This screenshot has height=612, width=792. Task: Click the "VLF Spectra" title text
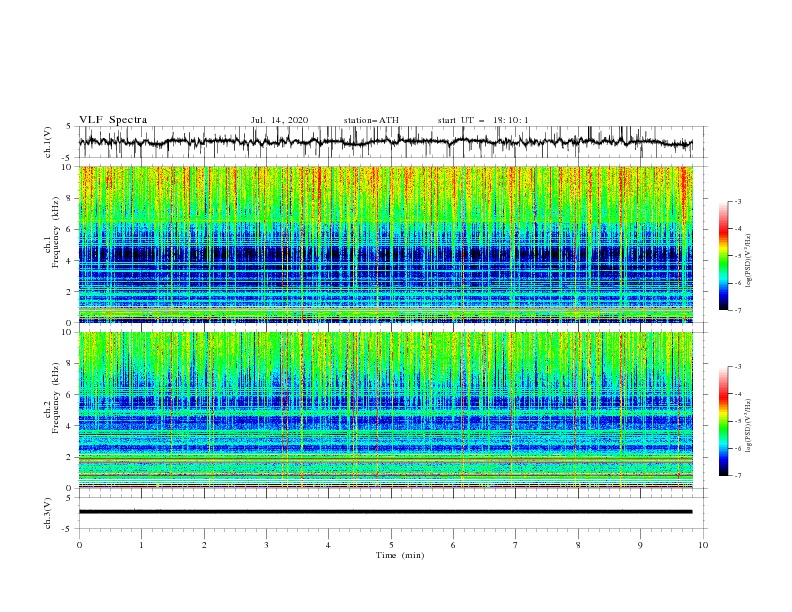click(x=113, y=120)
